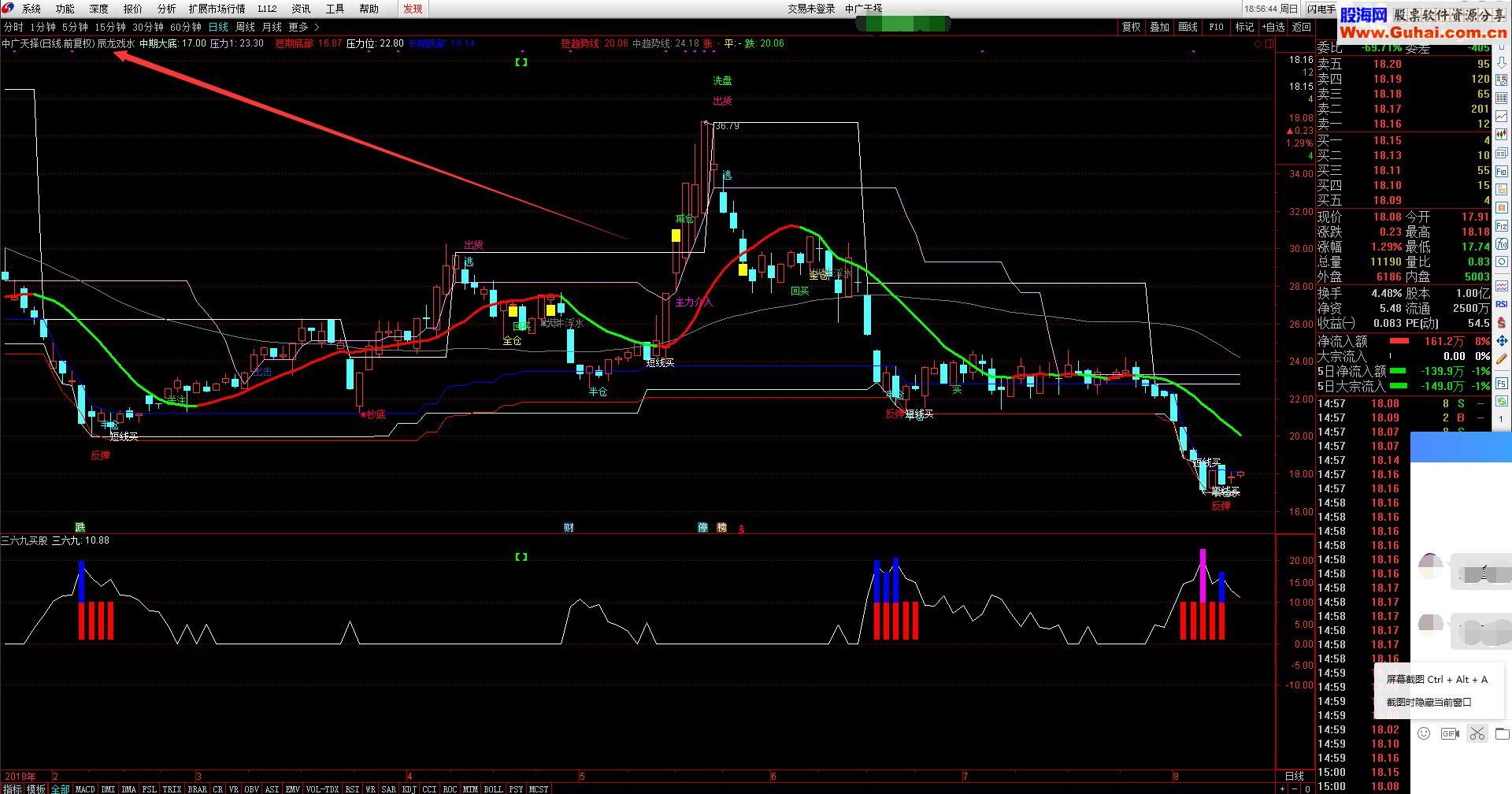The image size is (1512, 794).
Task: Click the 日线 label at bottom right
Action: tap(1294, 776)
